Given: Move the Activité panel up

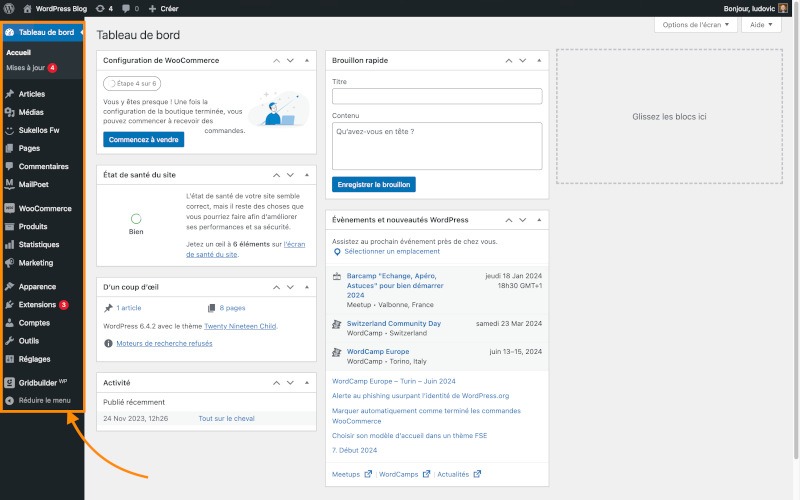Looking at the screenshot, I should pos(276,383).
